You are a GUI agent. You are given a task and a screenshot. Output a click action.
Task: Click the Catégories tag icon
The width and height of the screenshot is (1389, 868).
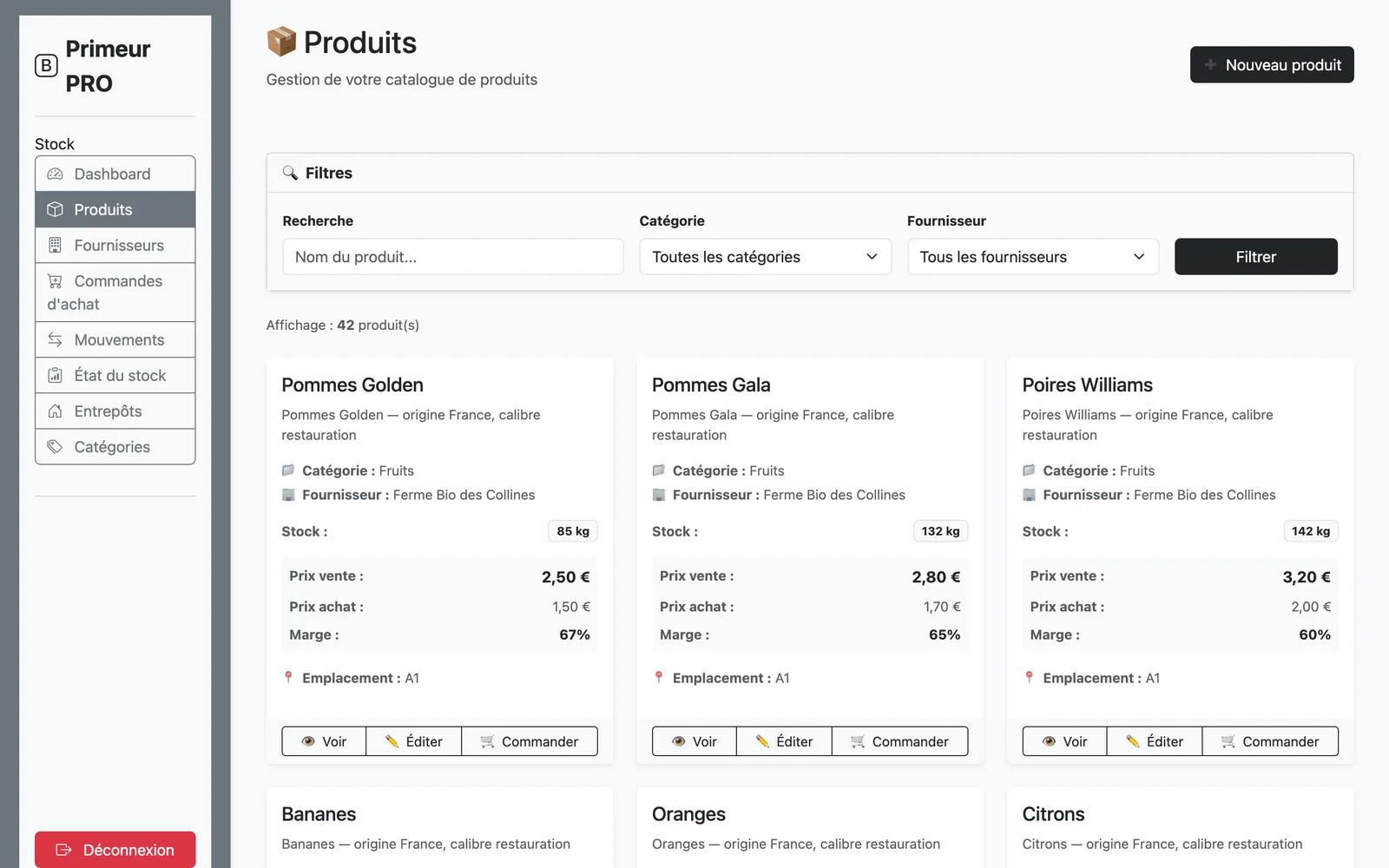tap(55, 446)
